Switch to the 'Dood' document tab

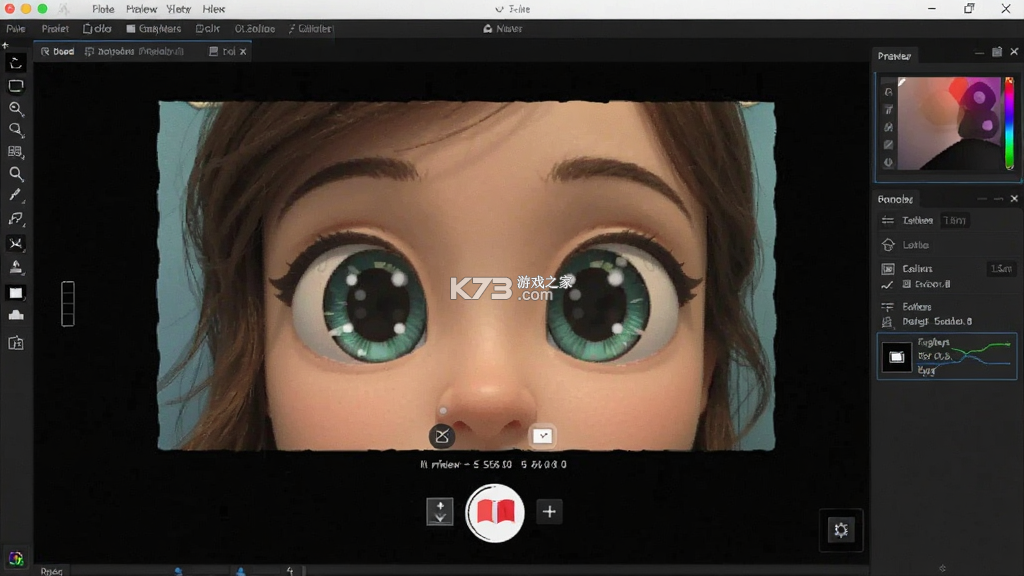coord(57,52)
